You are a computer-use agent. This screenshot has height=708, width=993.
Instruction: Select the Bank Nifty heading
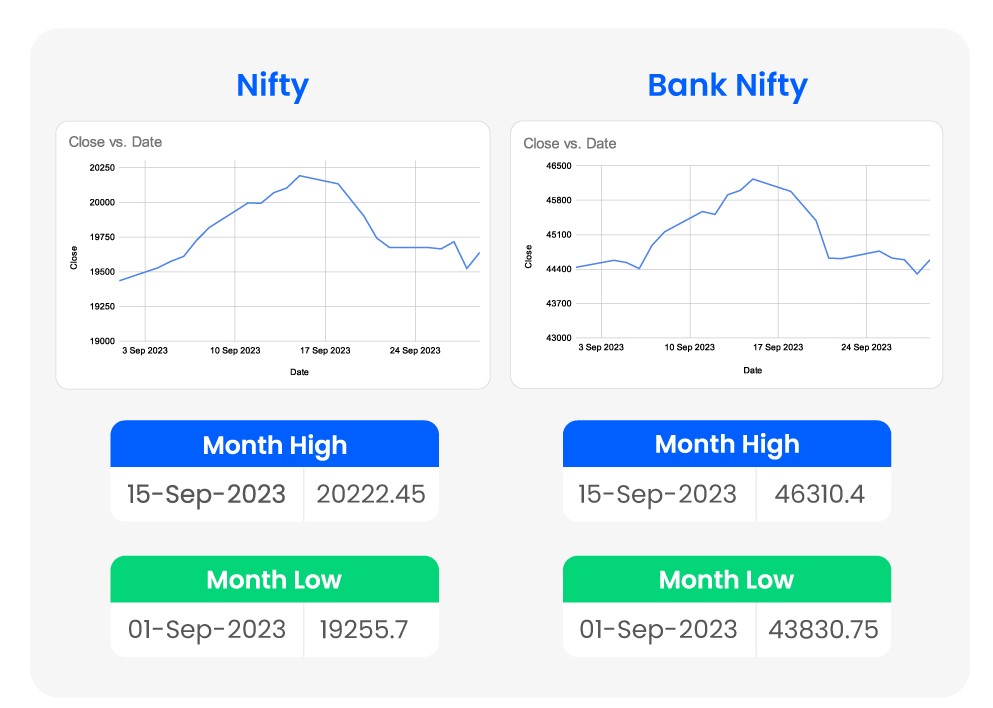727,85
